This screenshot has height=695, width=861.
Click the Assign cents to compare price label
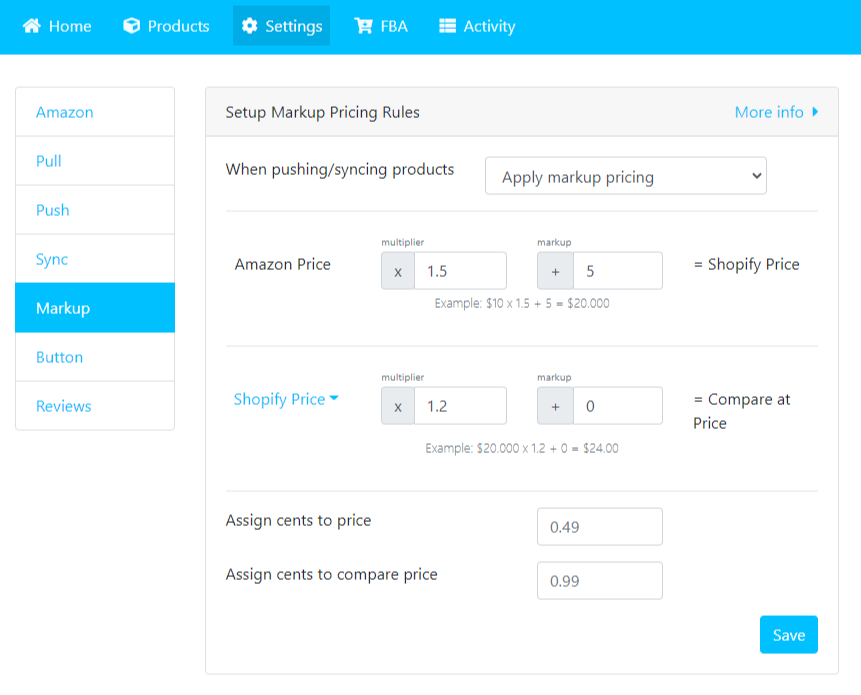click(x=332, y=574)
